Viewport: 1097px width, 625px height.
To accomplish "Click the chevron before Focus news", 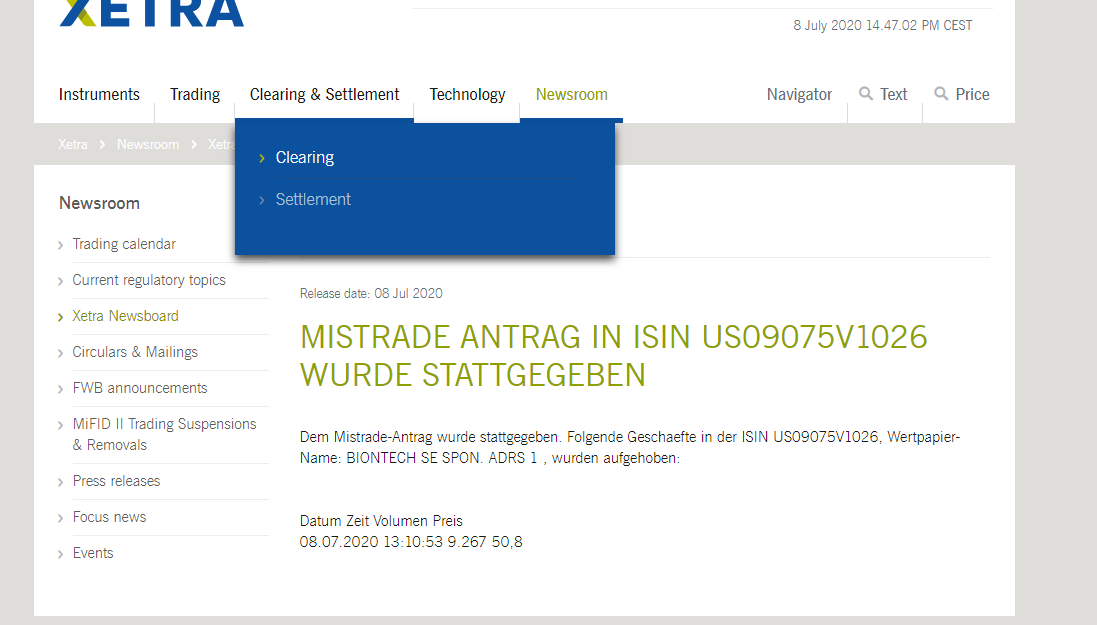I will (61, 517).
